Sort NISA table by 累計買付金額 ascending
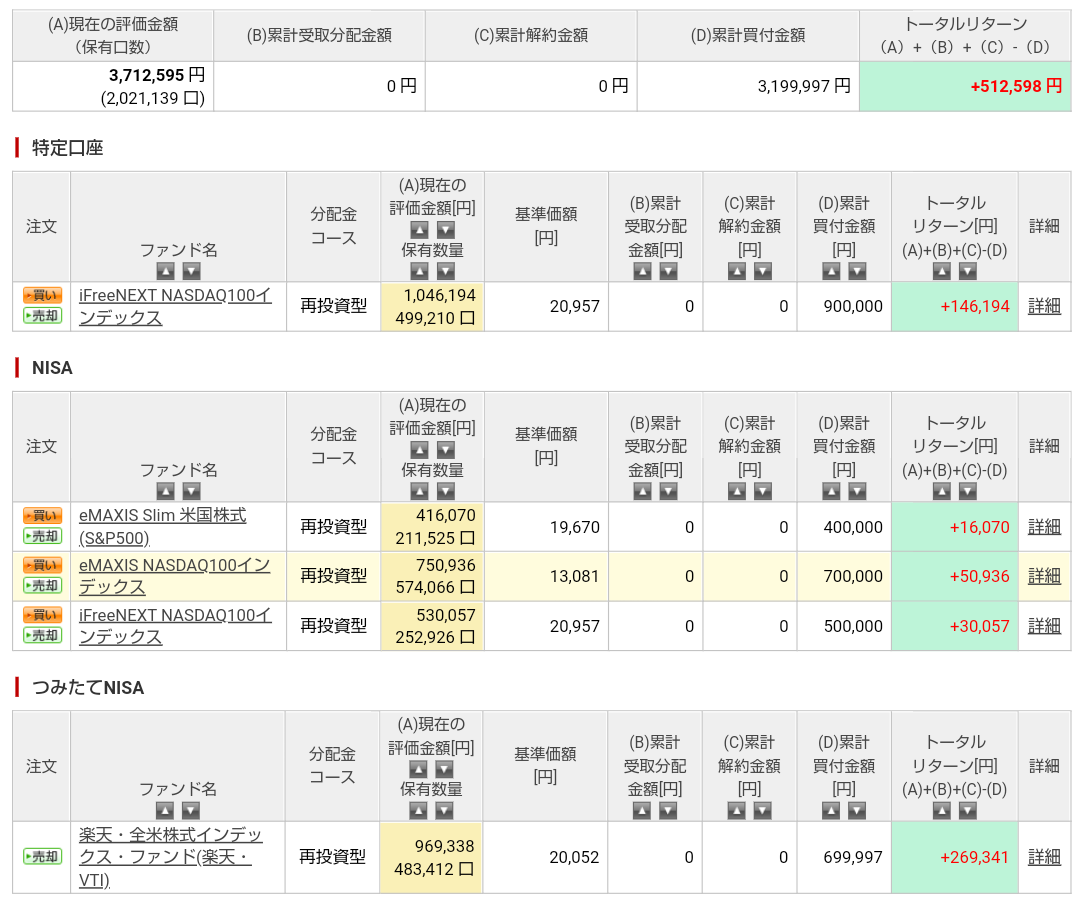Screen dimensions: 1080x902 [831, 491]
